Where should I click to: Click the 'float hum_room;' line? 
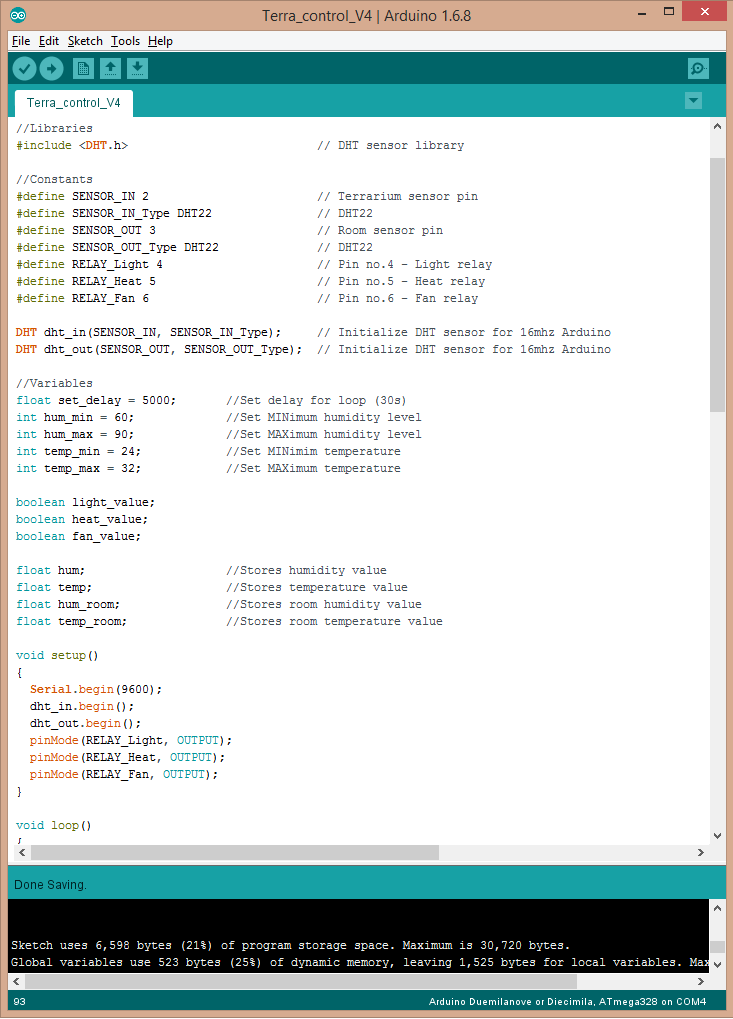pyautogui.click(x=68, y=604)
